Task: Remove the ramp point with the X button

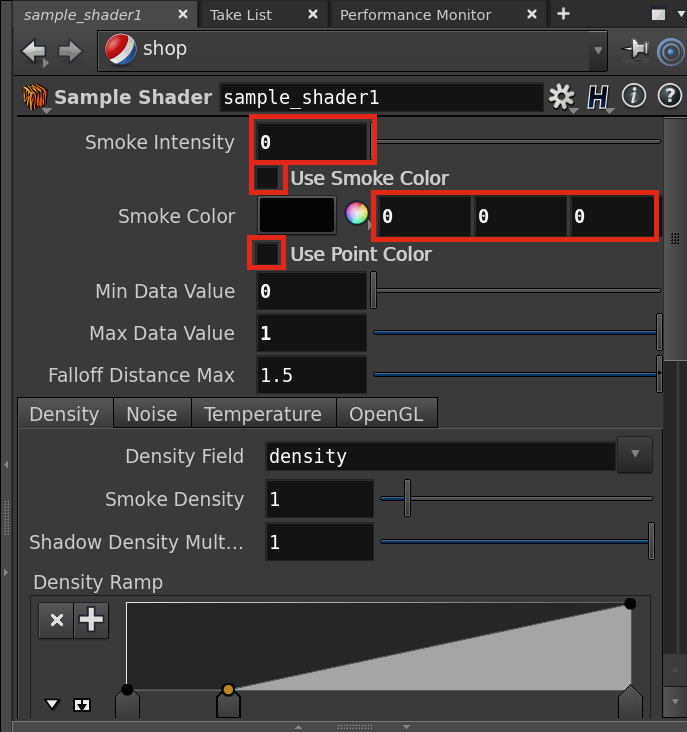Action: click(x=57, y=620)
